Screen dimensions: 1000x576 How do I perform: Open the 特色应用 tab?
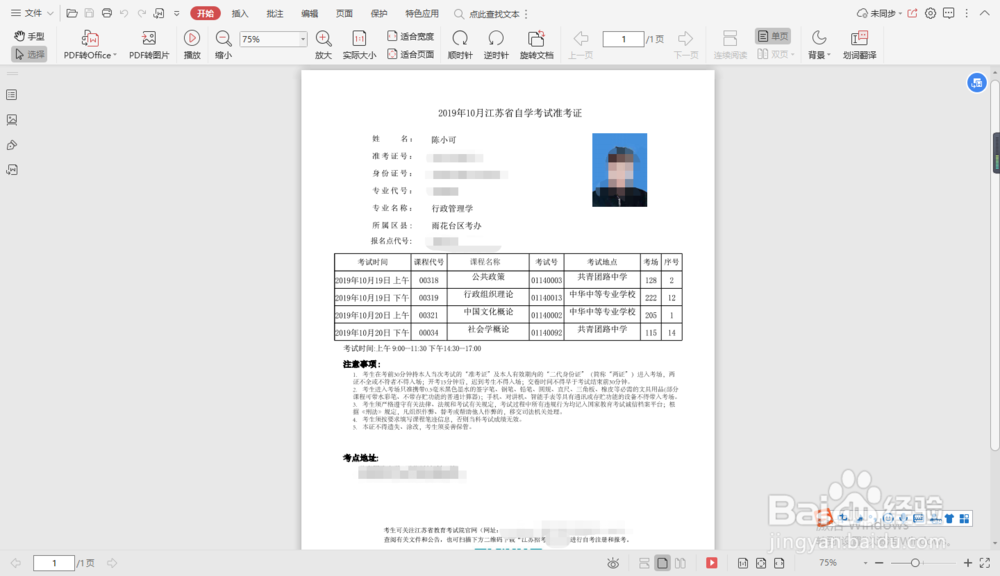422,13
